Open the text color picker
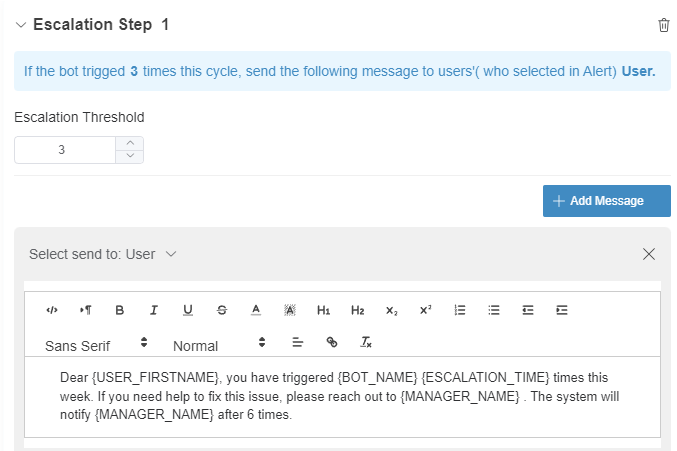 coord(256,310)
